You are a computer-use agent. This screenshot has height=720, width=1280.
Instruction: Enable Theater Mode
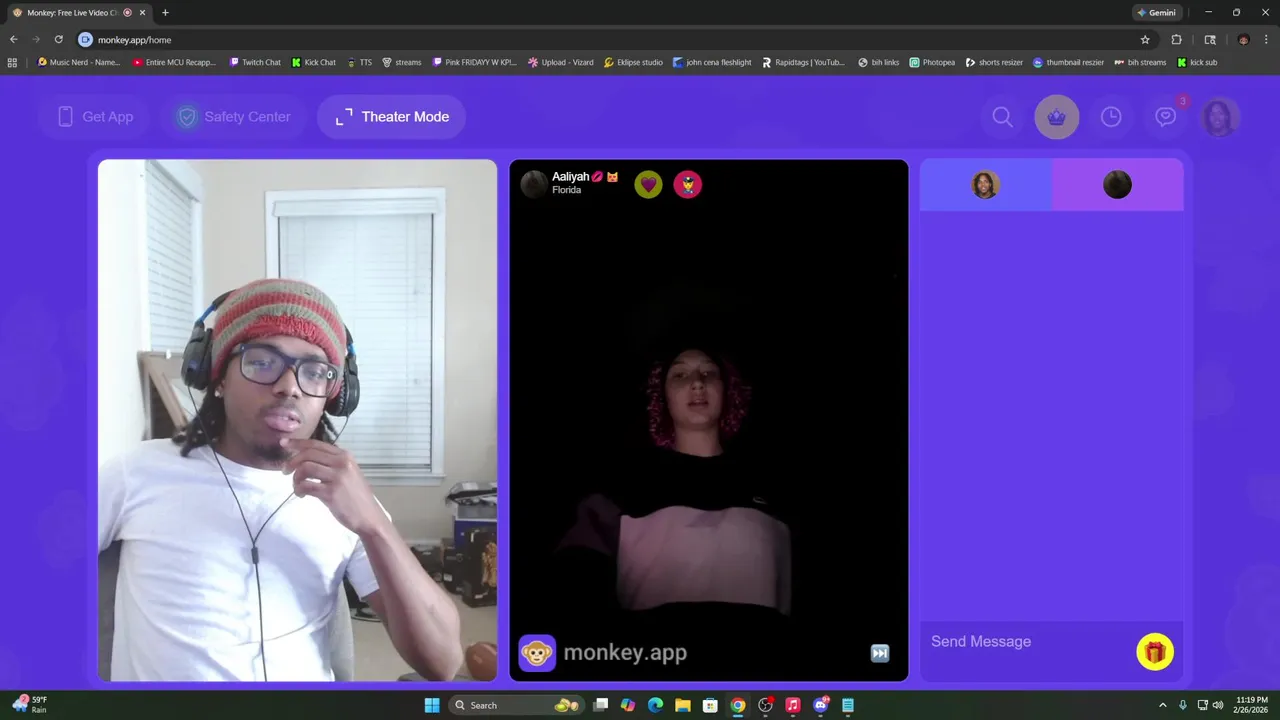coord(392,117)
